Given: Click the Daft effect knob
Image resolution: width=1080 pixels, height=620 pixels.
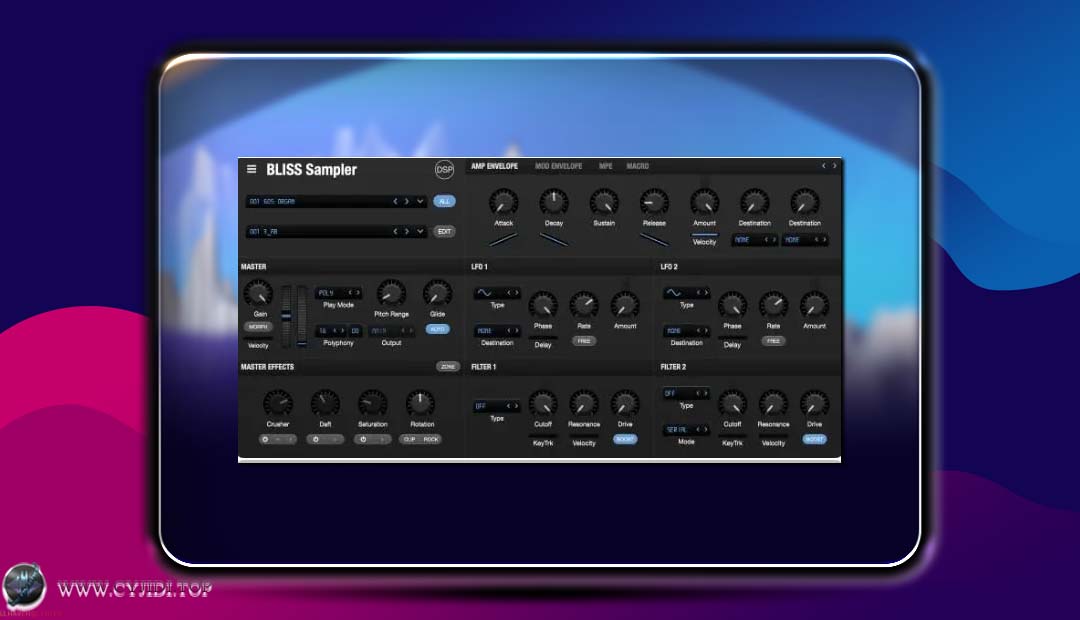Looking at the screenshot, I should [x=325, y=404].
